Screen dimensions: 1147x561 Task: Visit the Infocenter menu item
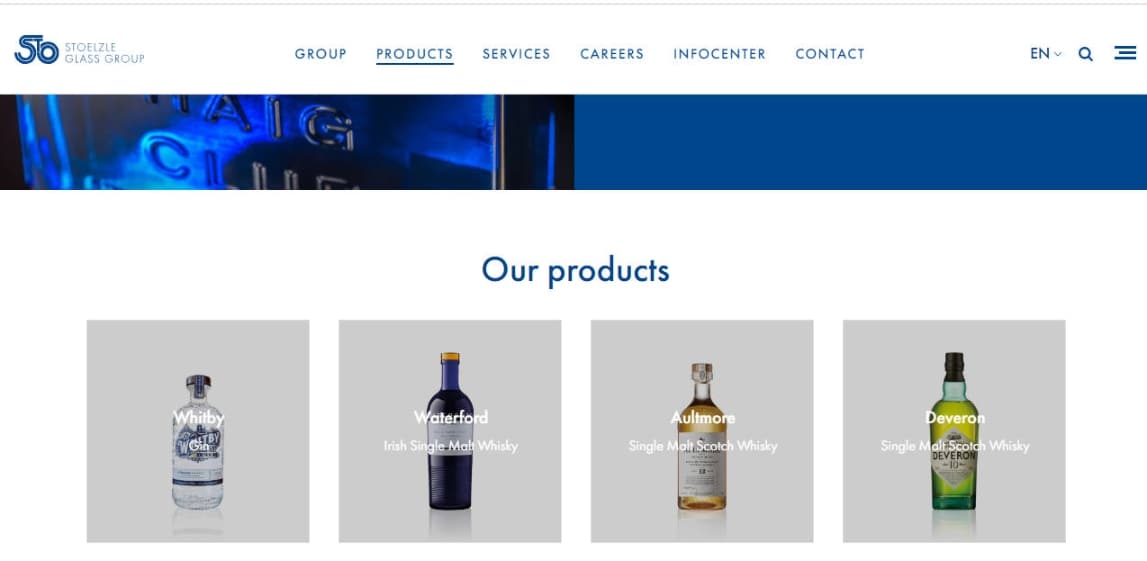pyautogui.click(x=719, y=53)
